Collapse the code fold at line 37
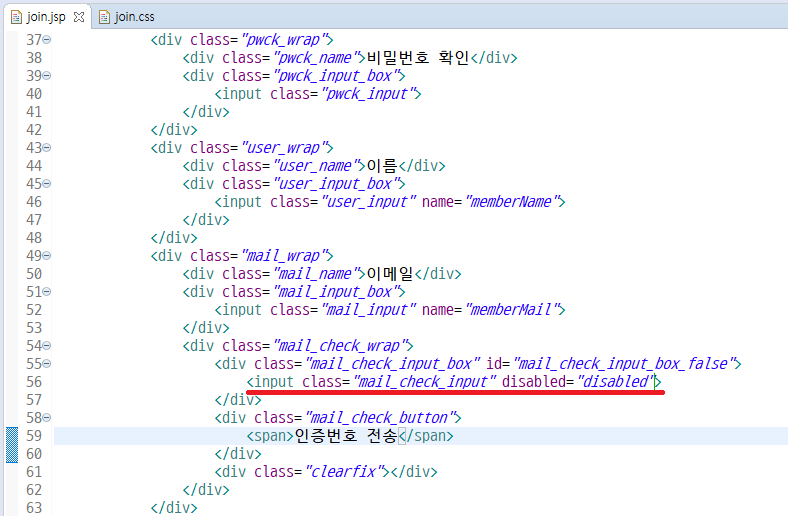Screen dimensions: 788x516 coord(47,39)
